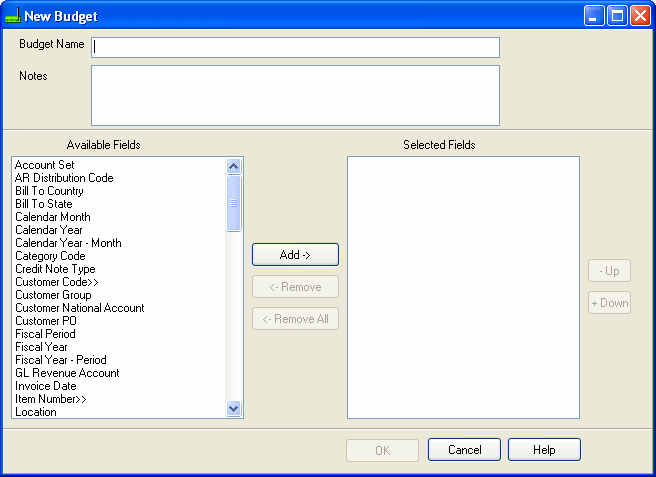656x477 pixels.
Task: Expand the Item Number>> field
Action: [51, 399]
